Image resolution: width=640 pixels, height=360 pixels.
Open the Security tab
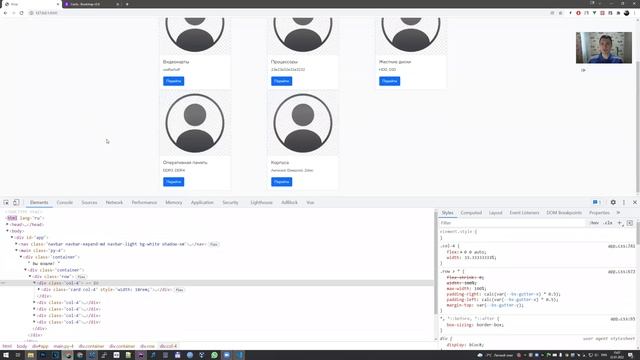pyautogui.click(x=230, y=202)
